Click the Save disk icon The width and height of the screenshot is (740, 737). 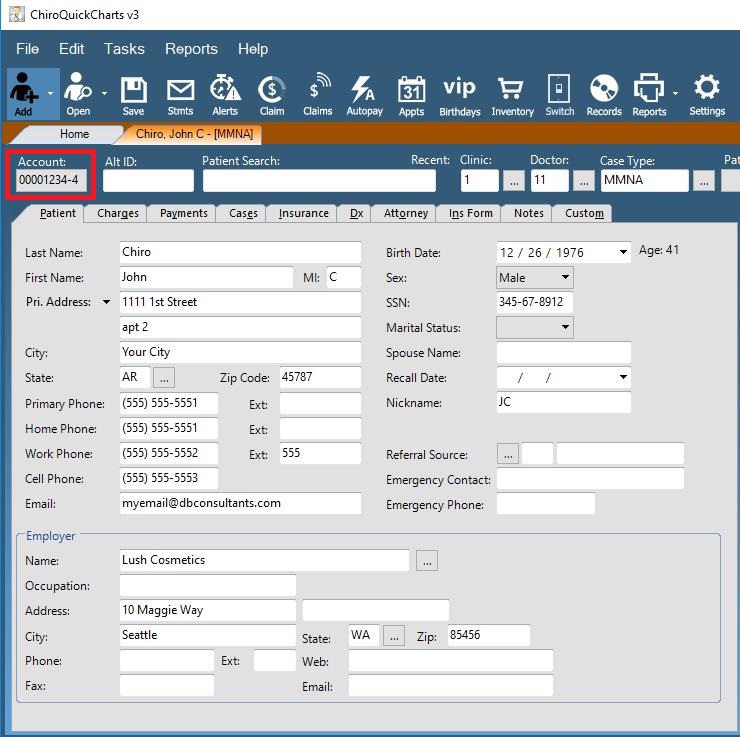tap(133, 92)
